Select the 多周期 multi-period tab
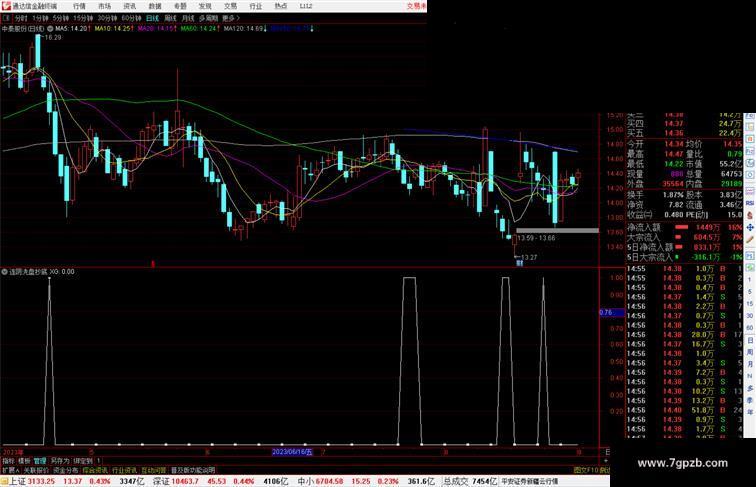The height and width of the screenshot is (487, 756). tap(208, 18)
